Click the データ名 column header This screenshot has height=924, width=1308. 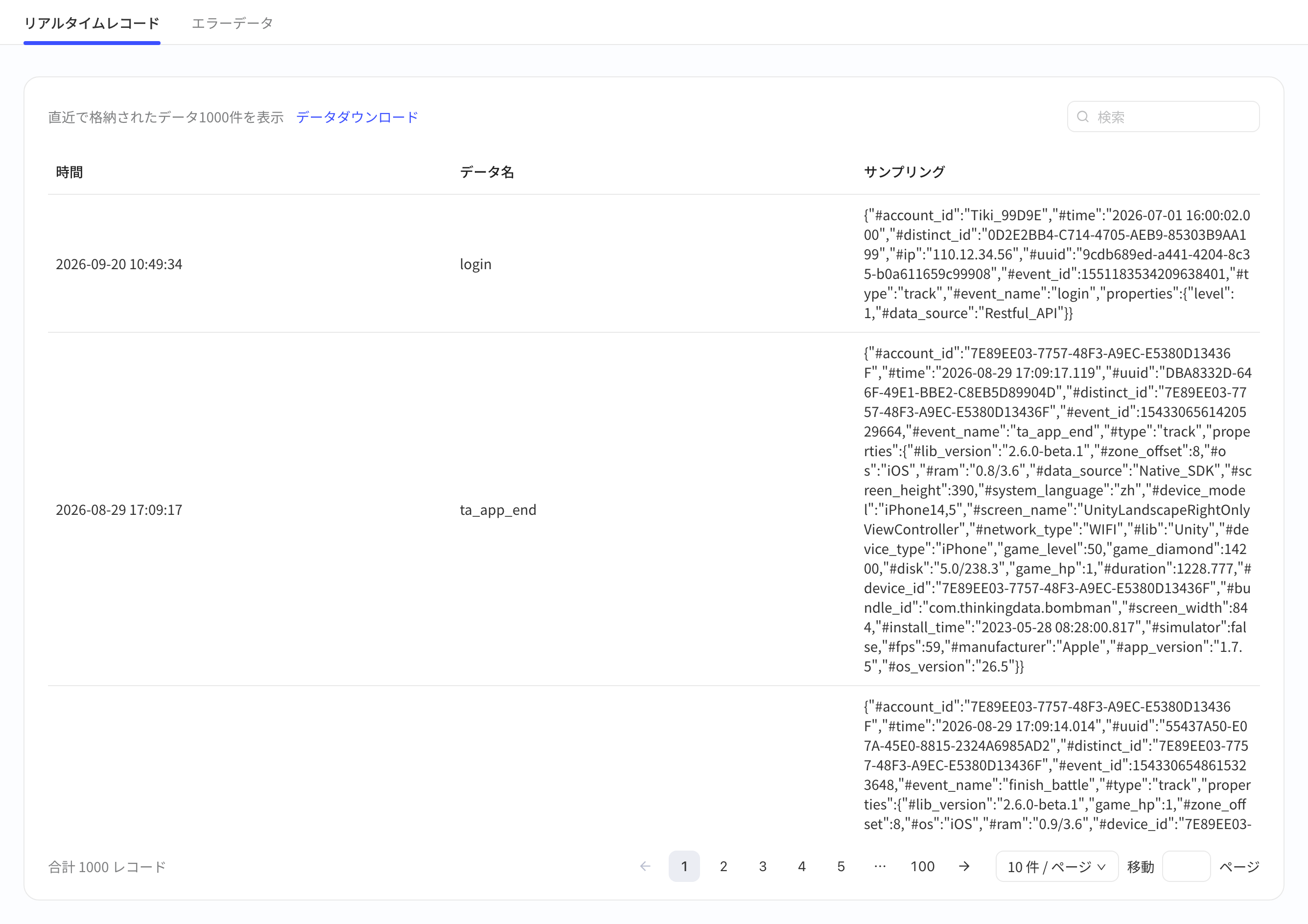click(487, 172)
